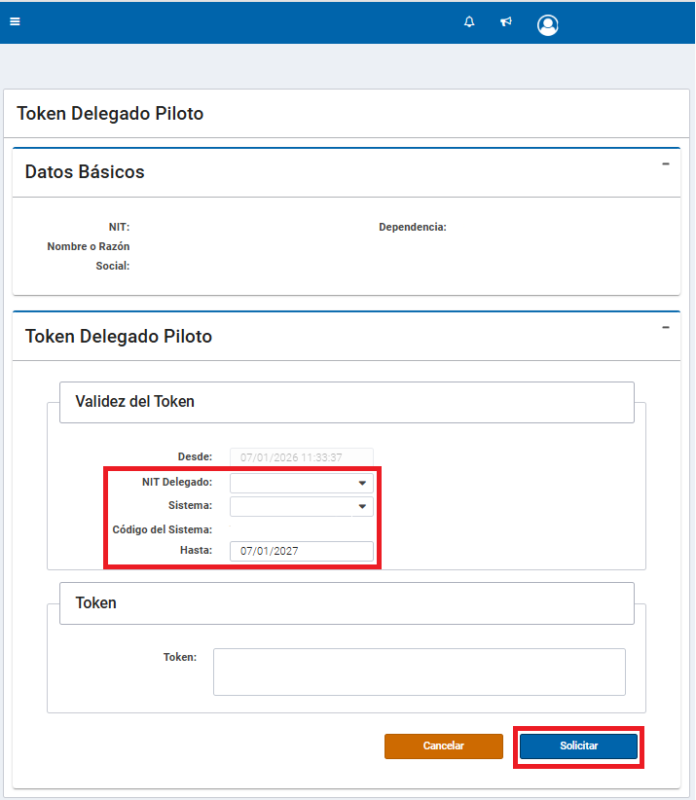Click the Código del Sistema label
This screenshot has width=696, height=800.
(162, 529)
